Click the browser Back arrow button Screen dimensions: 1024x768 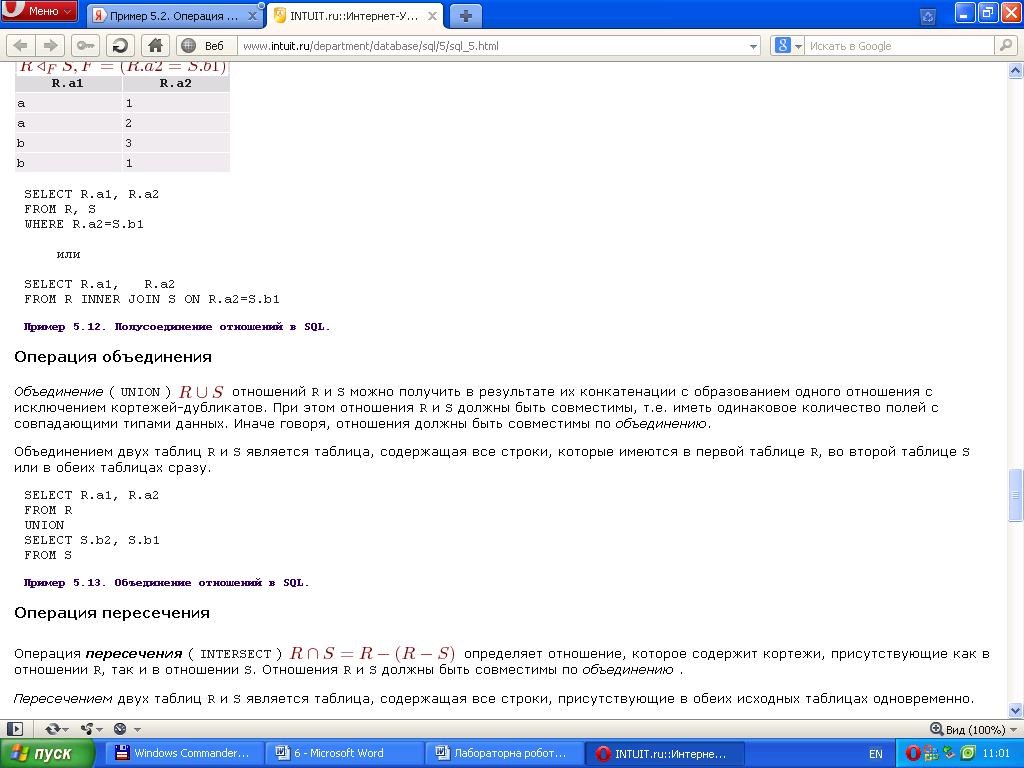click(21, 45)
